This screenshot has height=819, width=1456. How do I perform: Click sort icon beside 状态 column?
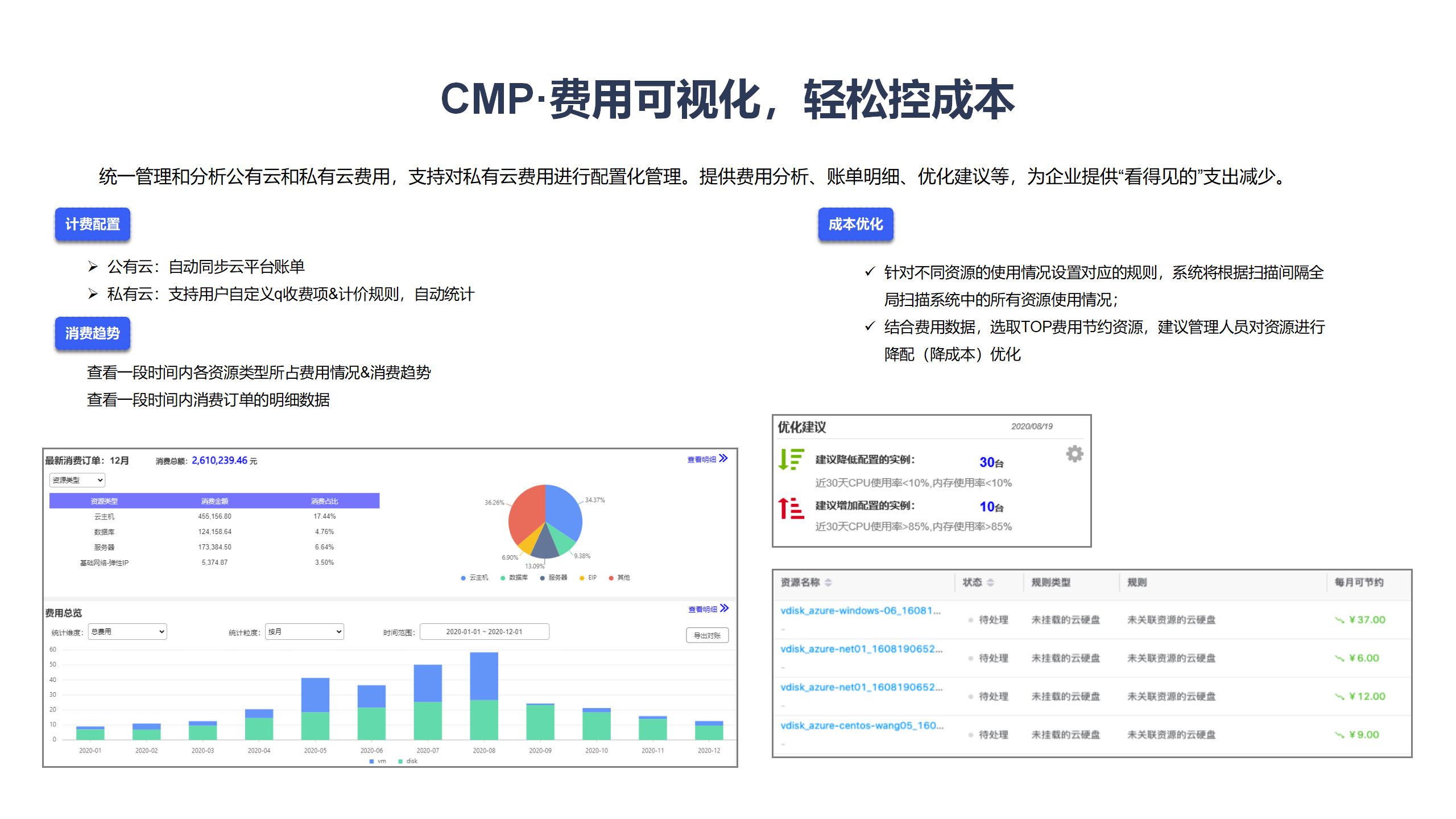click(990, 582)
